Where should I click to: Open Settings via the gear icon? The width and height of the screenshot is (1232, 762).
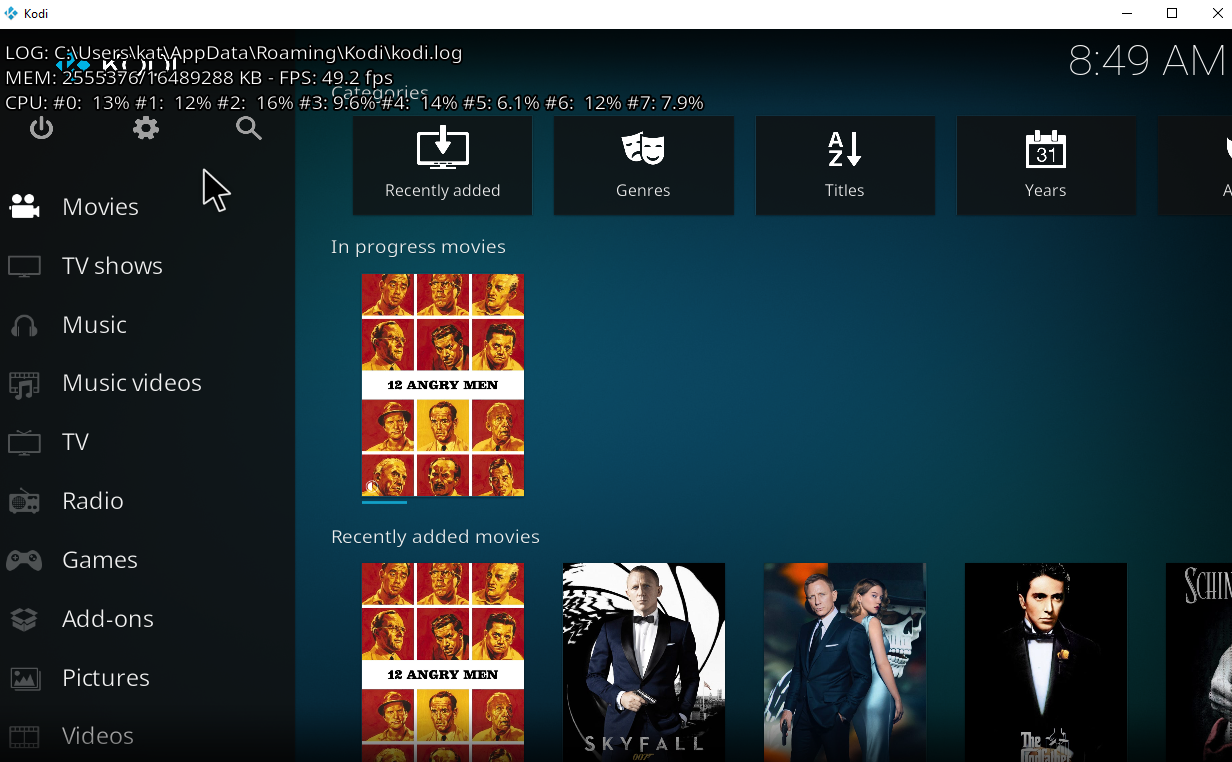coord(146,128)
